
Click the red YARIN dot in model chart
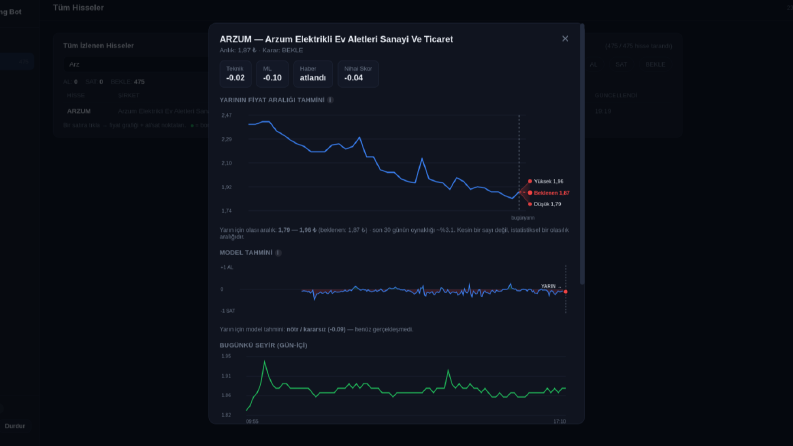565,292
